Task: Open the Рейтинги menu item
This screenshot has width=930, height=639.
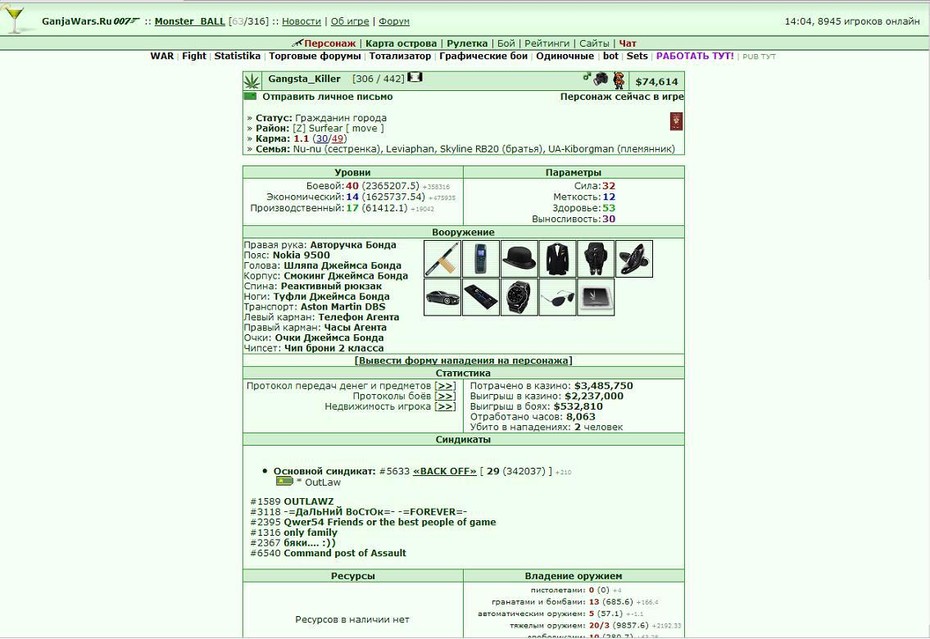Action: 547,43
